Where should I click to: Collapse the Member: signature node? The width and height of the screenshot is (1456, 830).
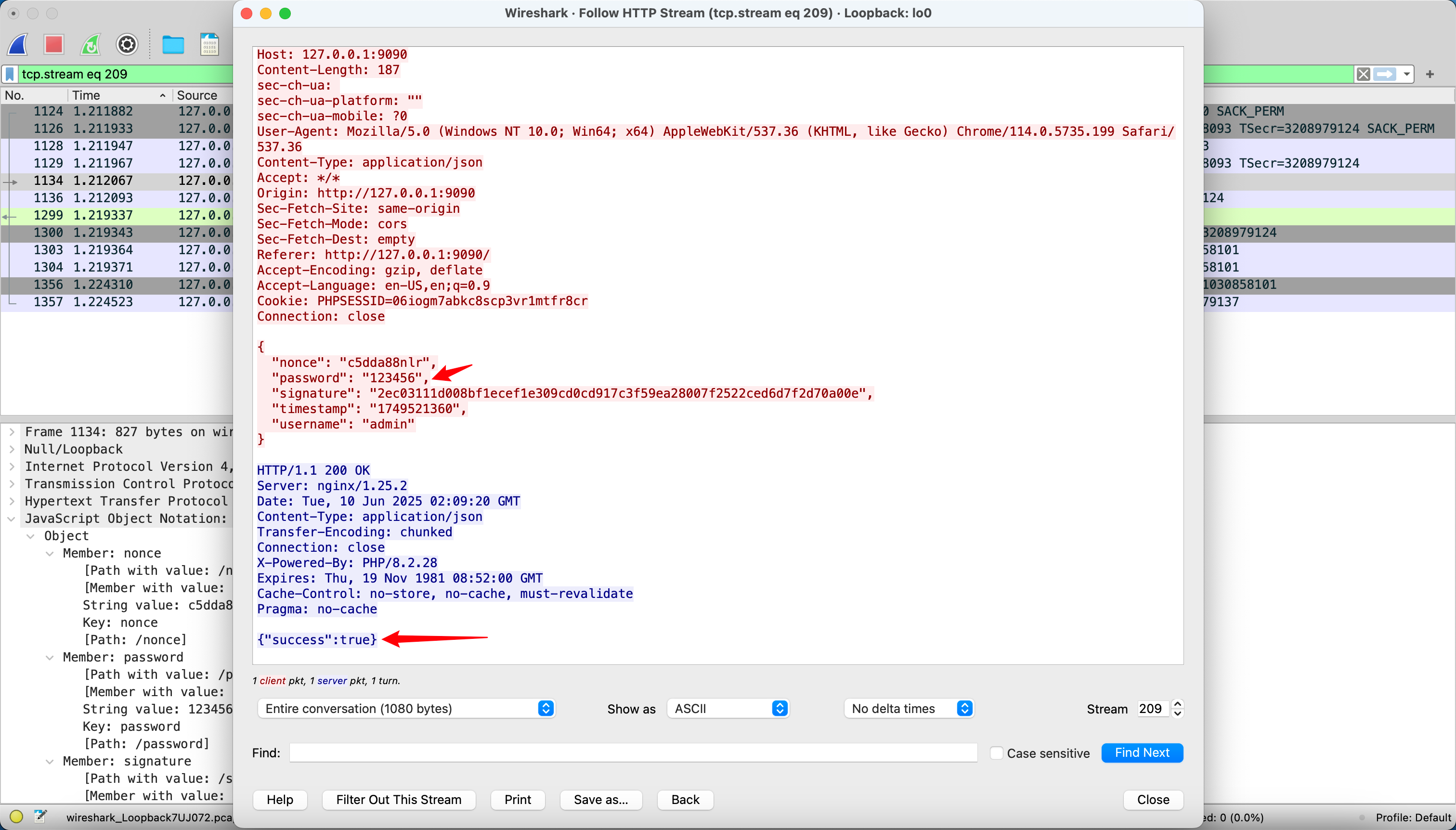50,762
